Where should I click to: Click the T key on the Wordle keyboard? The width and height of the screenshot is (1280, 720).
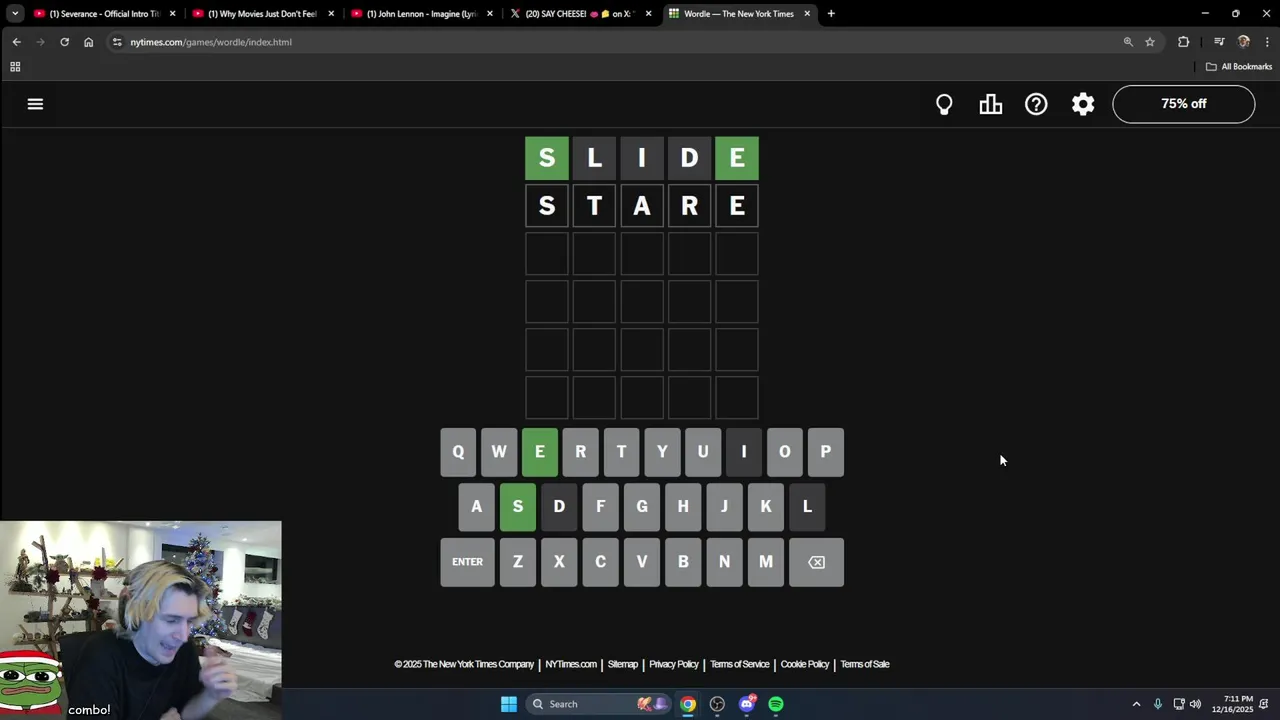point(621,452)
